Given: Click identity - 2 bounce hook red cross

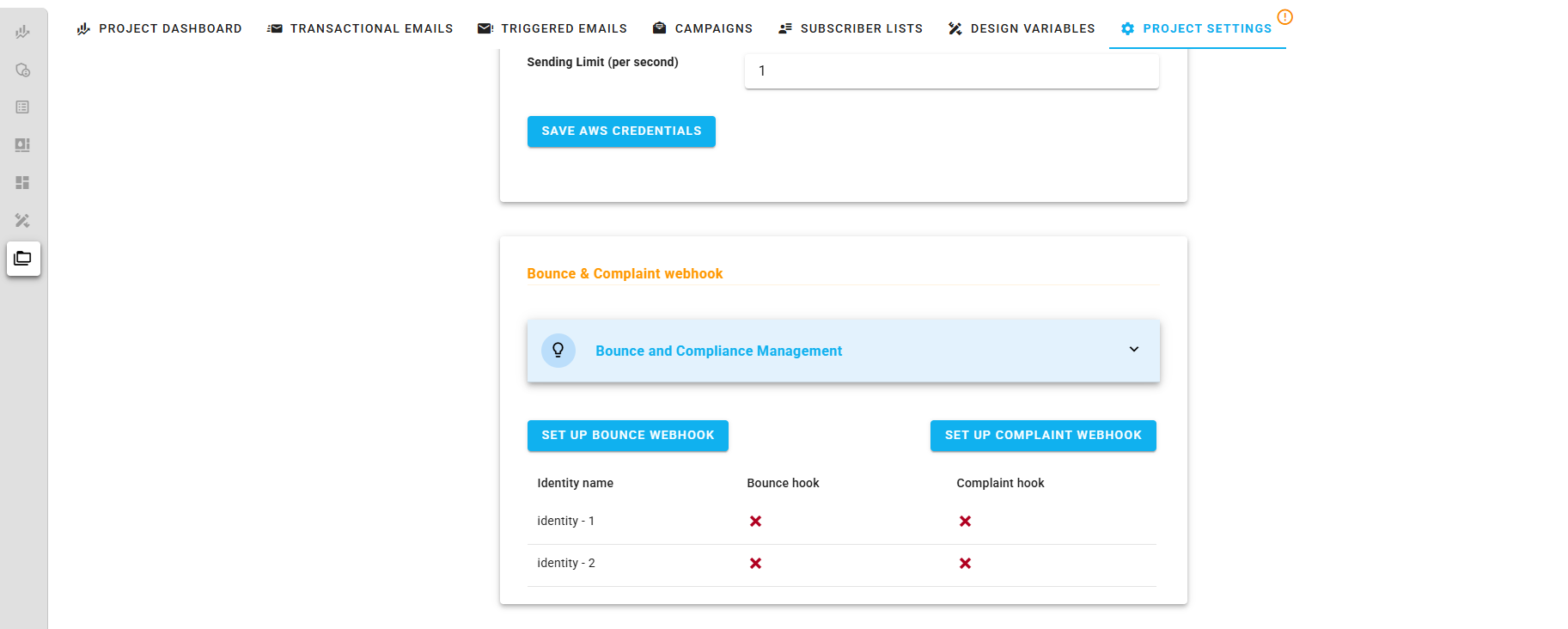Looking at the screenshot, I should 755,564.
